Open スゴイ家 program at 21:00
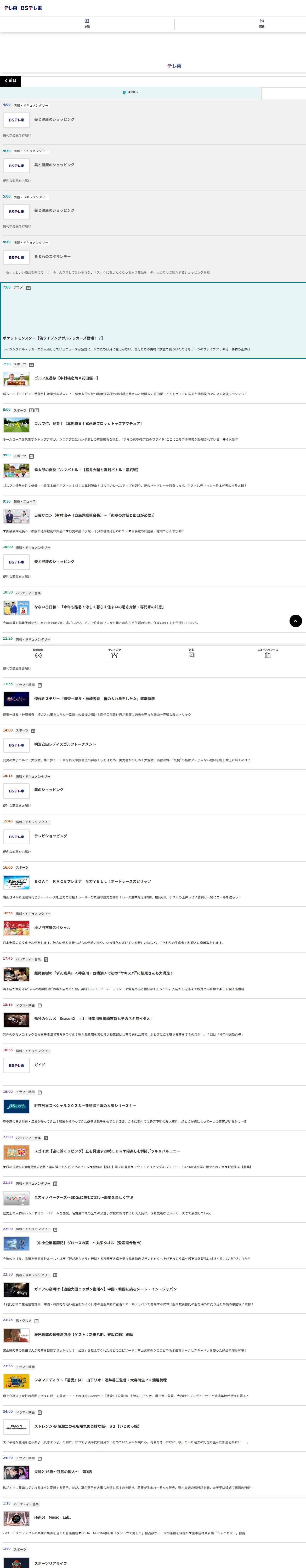 pyautogui.click(x=107, y=1151)
